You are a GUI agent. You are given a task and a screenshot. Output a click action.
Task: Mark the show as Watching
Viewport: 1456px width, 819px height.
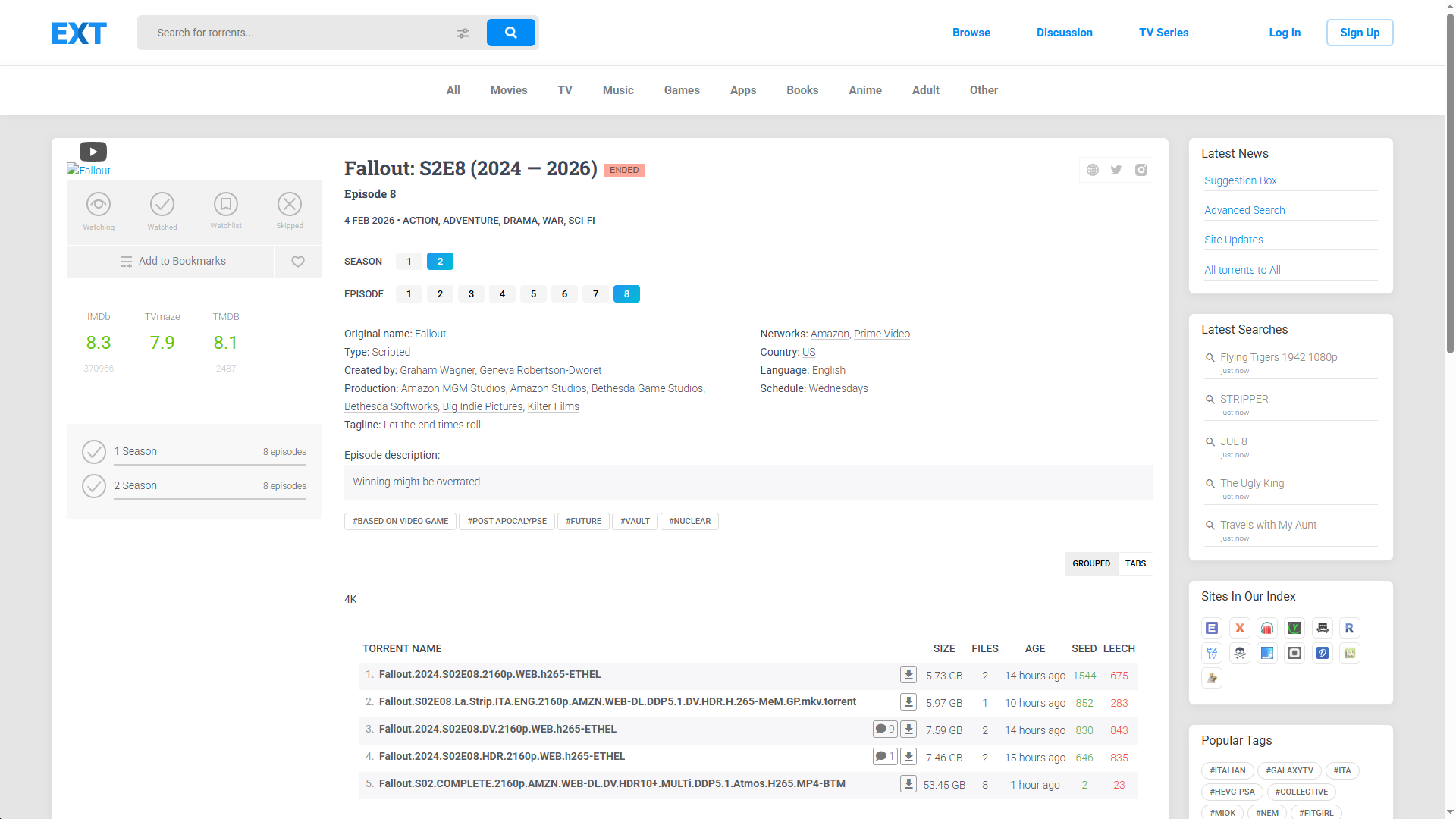(99, 205)
